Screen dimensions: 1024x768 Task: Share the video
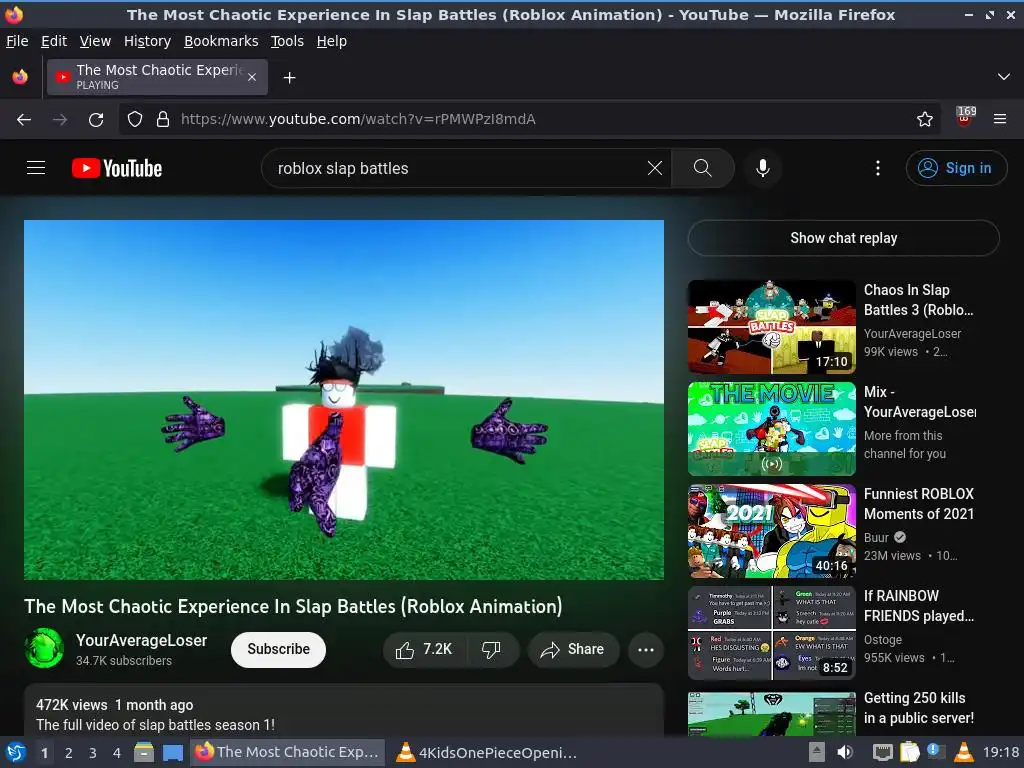573,649
